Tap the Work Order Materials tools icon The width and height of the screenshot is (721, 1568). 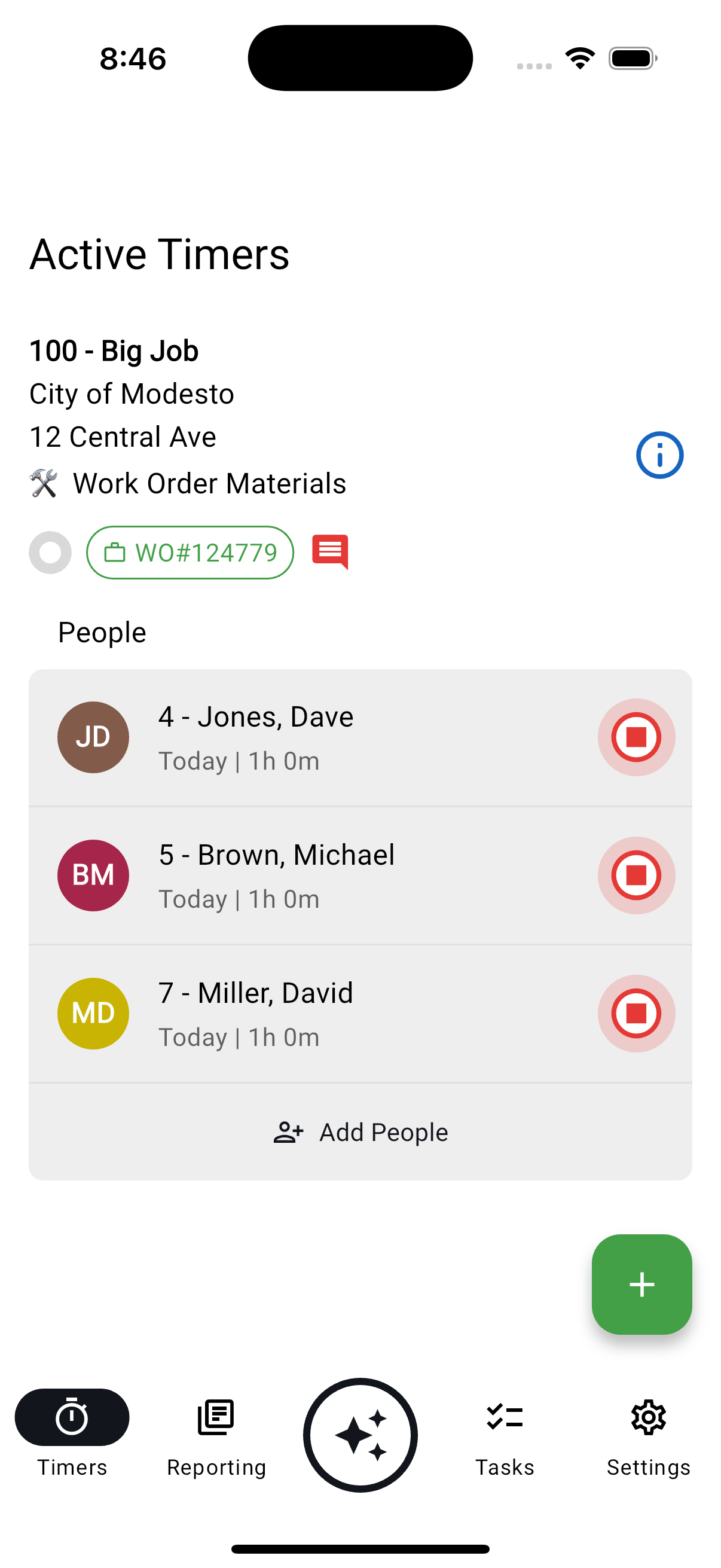pyautogui.click(x=44, y=483)
